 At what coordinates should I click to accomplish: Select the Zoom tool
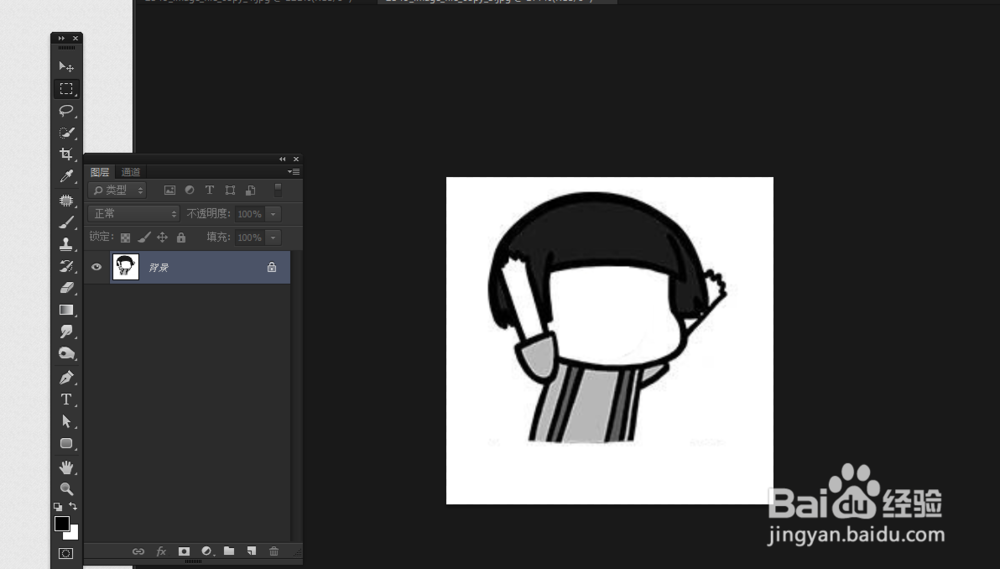point(66,489)
